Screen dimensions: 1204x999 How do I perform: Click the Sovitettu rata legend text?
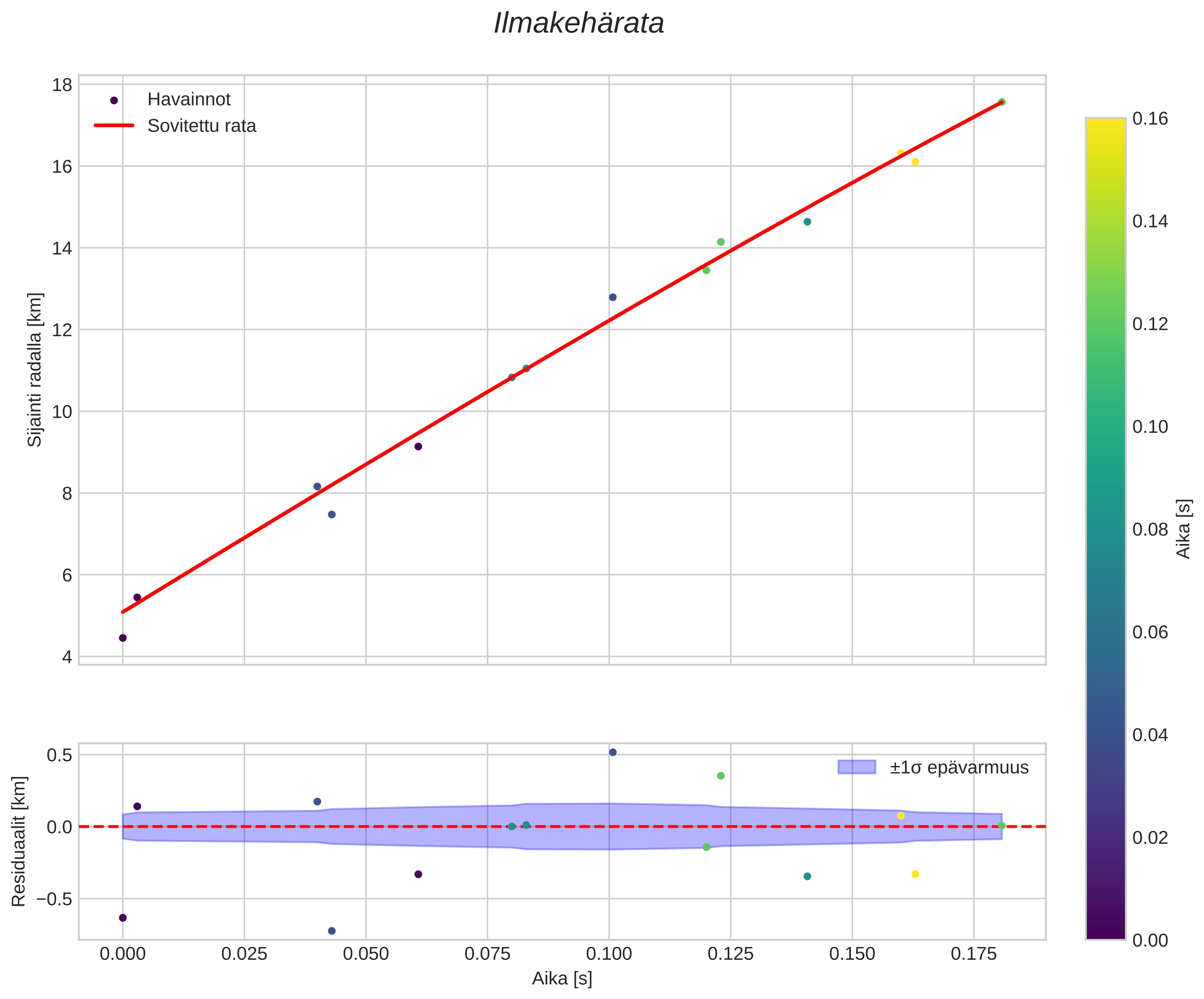[202, 126]
